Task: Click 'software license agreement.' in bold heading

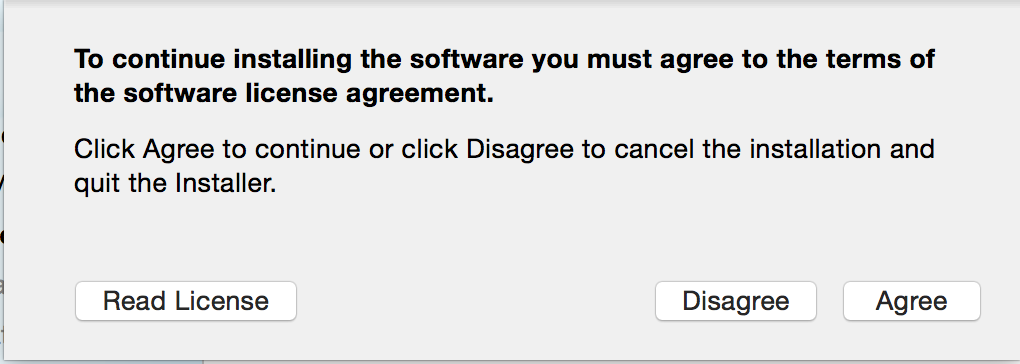Action: [x=309, y=94]
